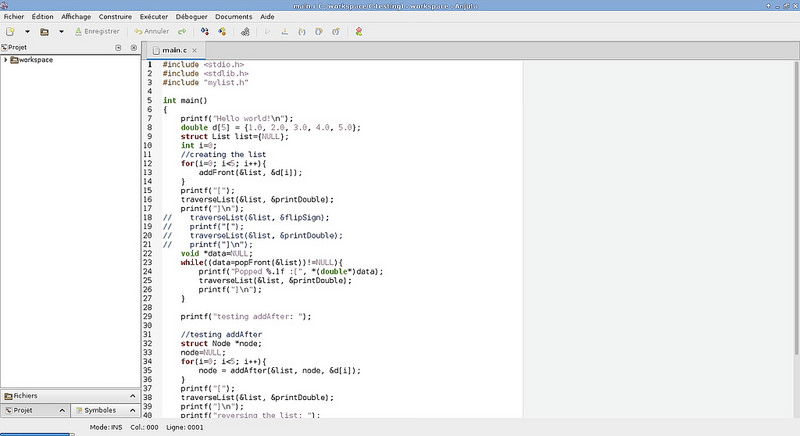Close the Projet panel

point(133,47)
